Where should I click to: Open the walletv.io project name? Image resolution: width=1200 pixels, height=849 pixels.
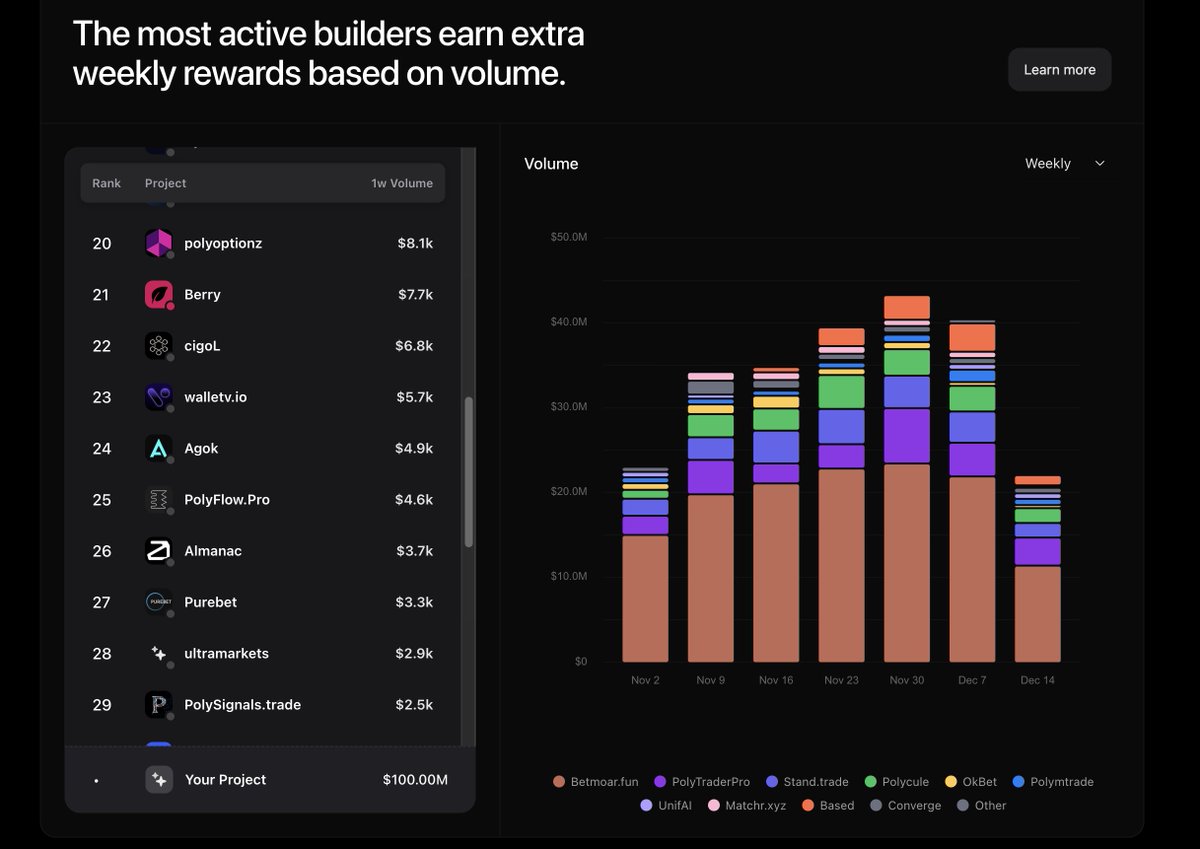coord(215,397)
